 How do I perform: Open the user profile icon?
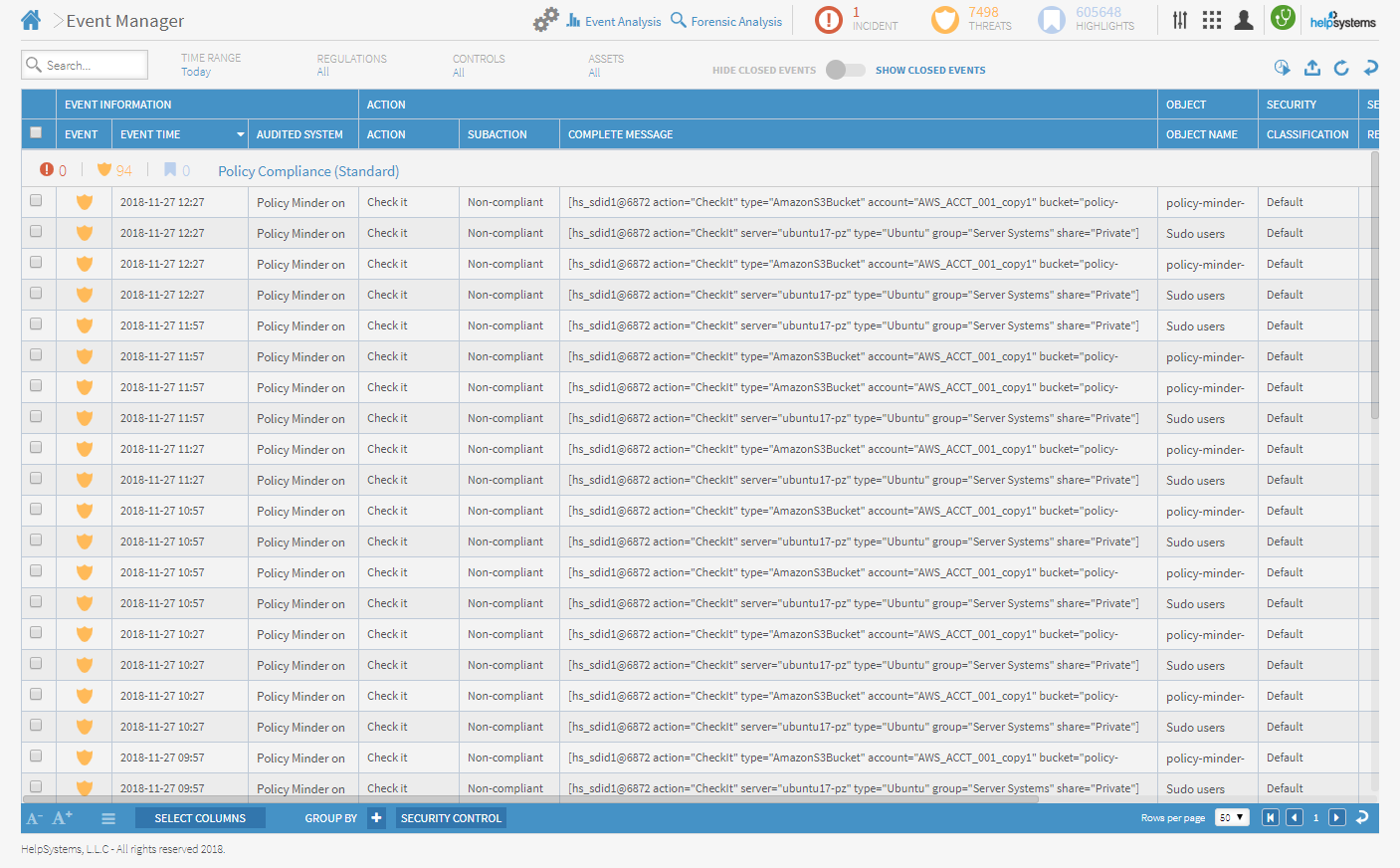tap(1243, 20)
